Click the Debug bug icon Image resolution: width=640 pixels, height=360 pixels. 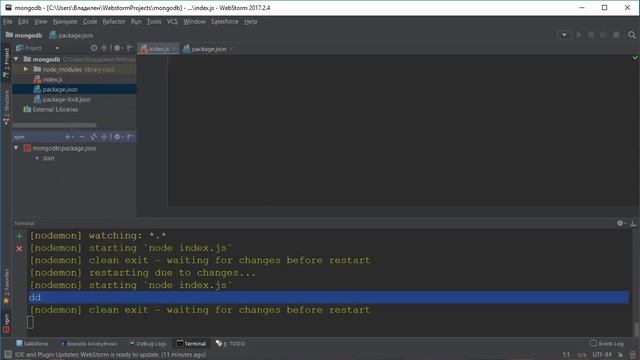coord(591,35)
